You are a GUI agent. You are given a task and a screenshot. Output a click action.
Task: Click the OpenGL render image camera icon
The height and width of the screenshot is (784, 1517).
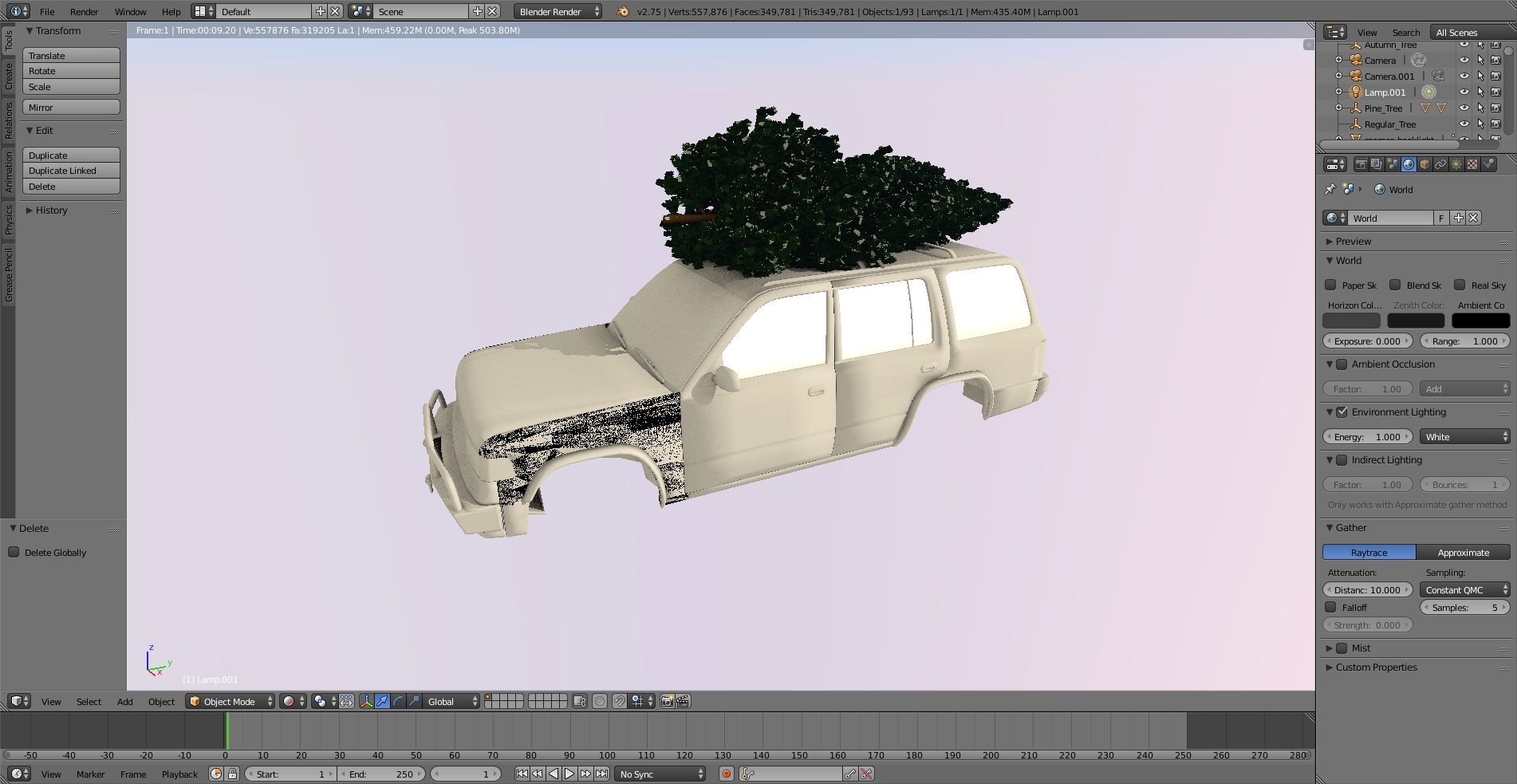coord(667,701)
